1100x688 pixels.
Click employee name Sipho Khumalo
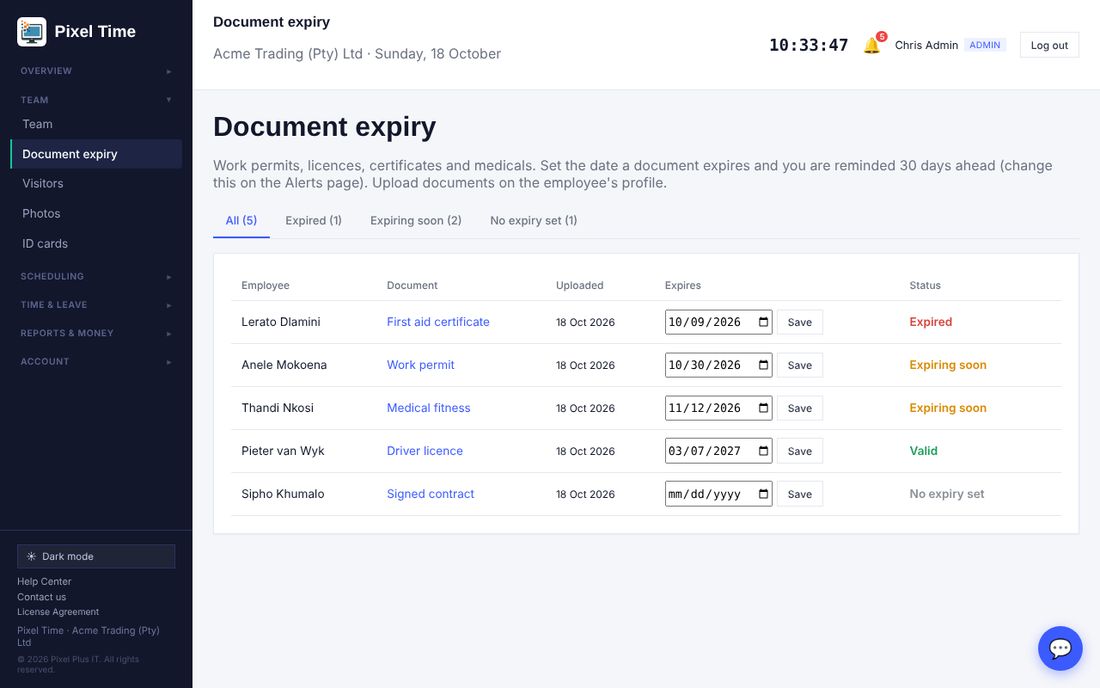point(283,494)
